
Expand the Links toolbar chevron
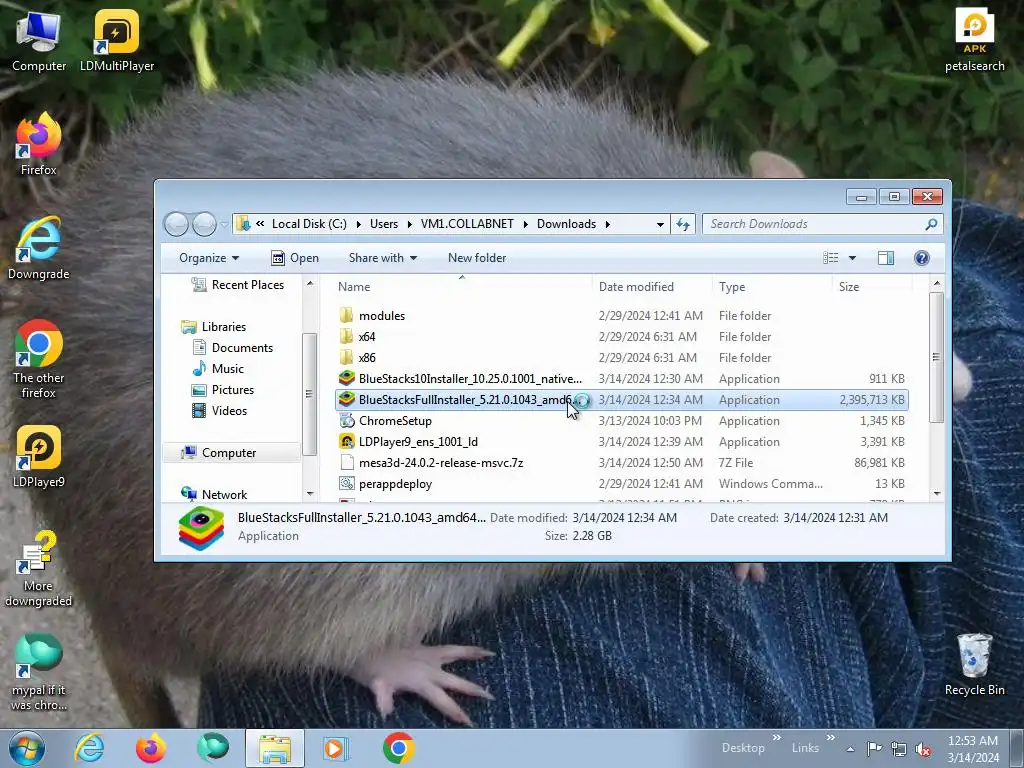coord(830,738)
